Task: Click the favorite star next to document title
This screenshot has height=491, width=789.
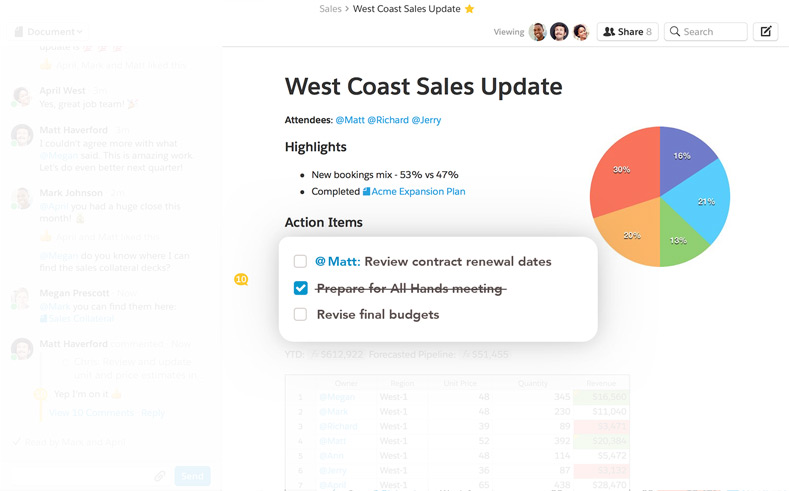Action: 470,9
